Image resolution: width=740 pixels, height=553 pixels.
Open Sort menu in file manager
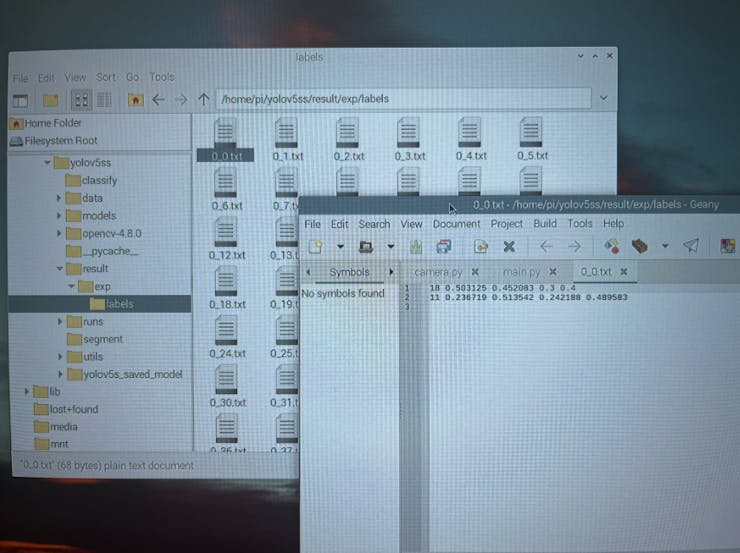tap(106, 77)
